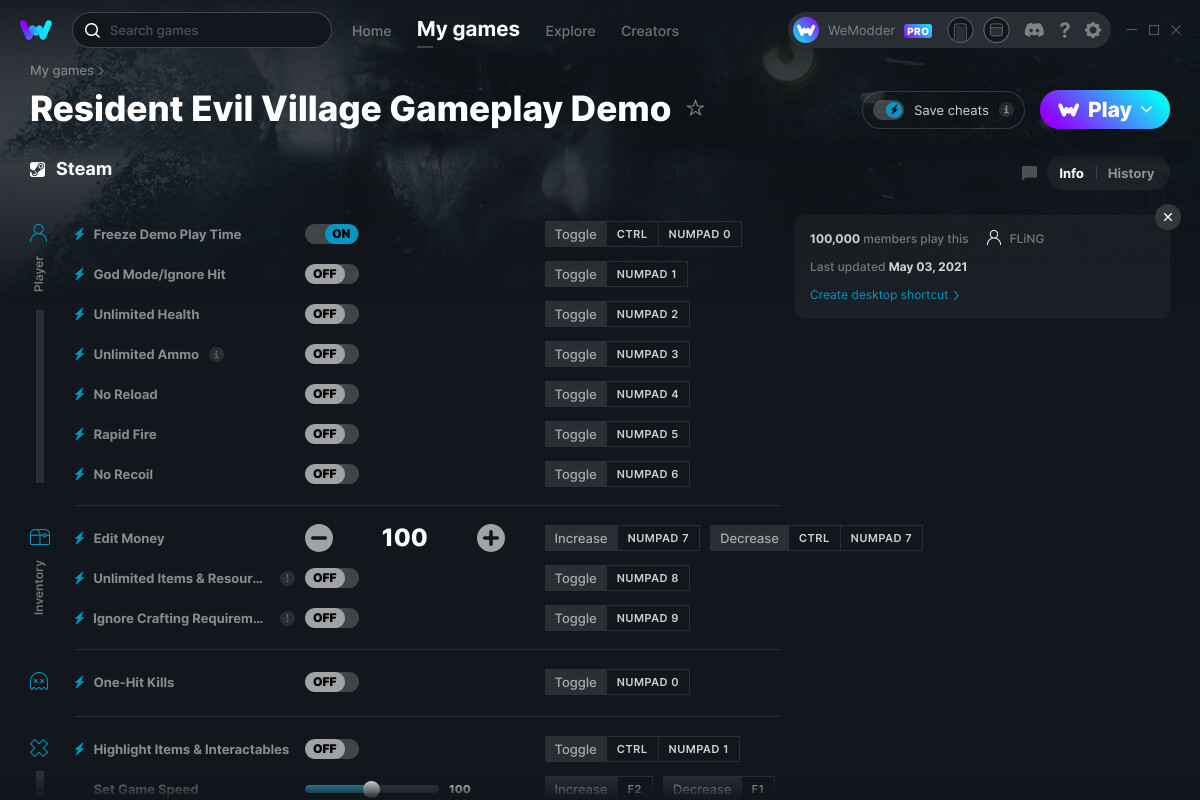Click the overlay window icon in the header
1200x800 pixels.
(996, 30)
